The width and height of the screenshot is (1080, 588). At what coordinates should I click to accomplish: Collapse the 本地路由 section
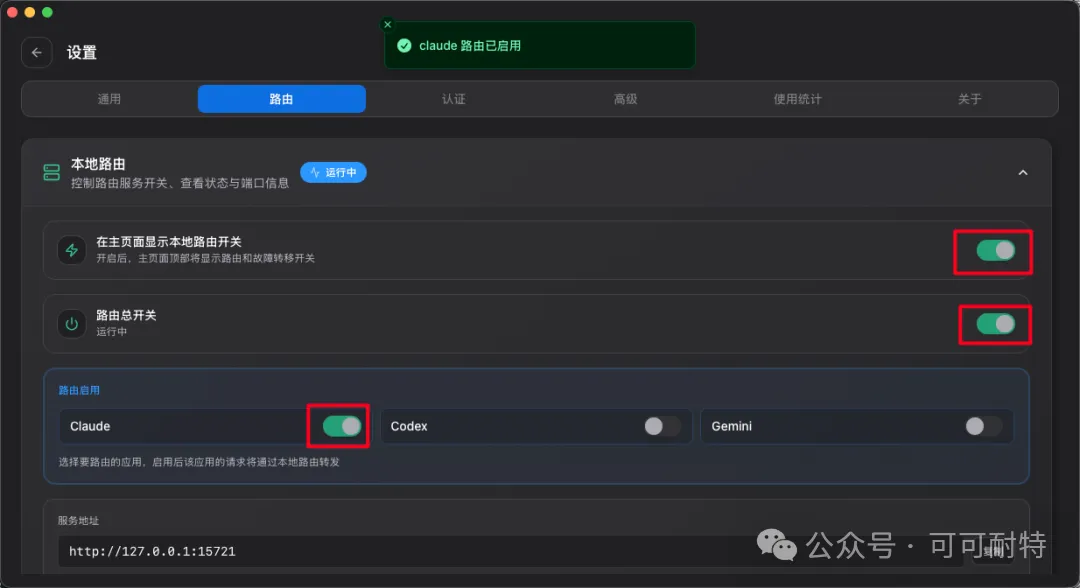(x=1023, y=173)
